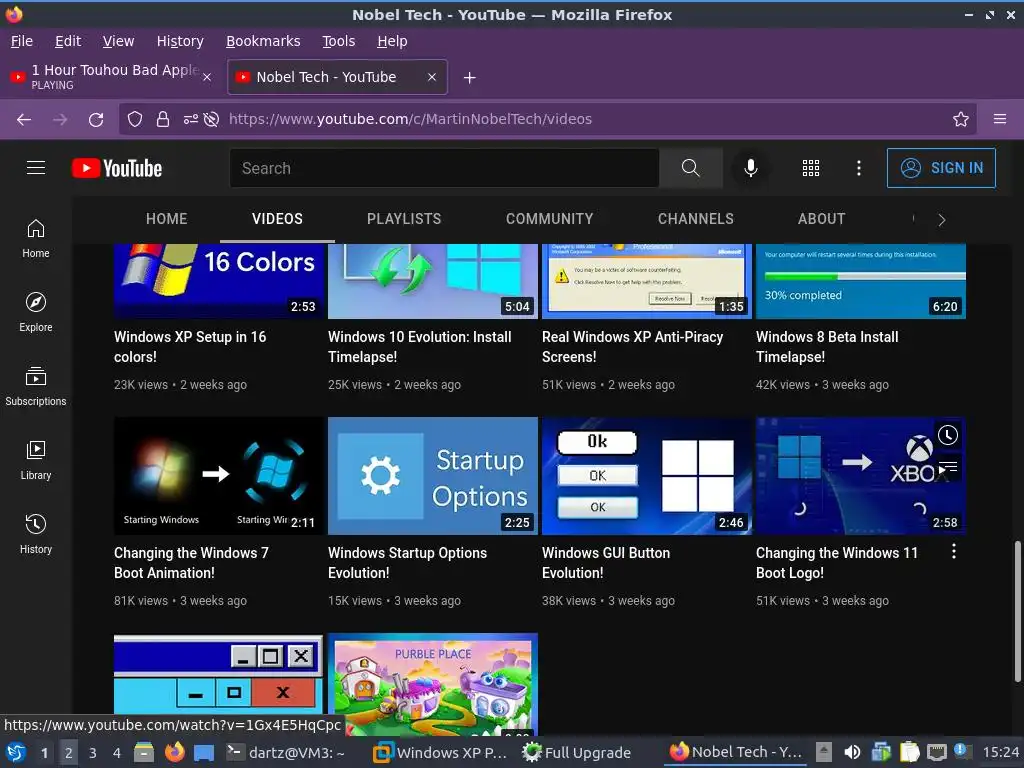Show site security padlock info
This screenshot has height=768, width=1024.
point(163,119)
